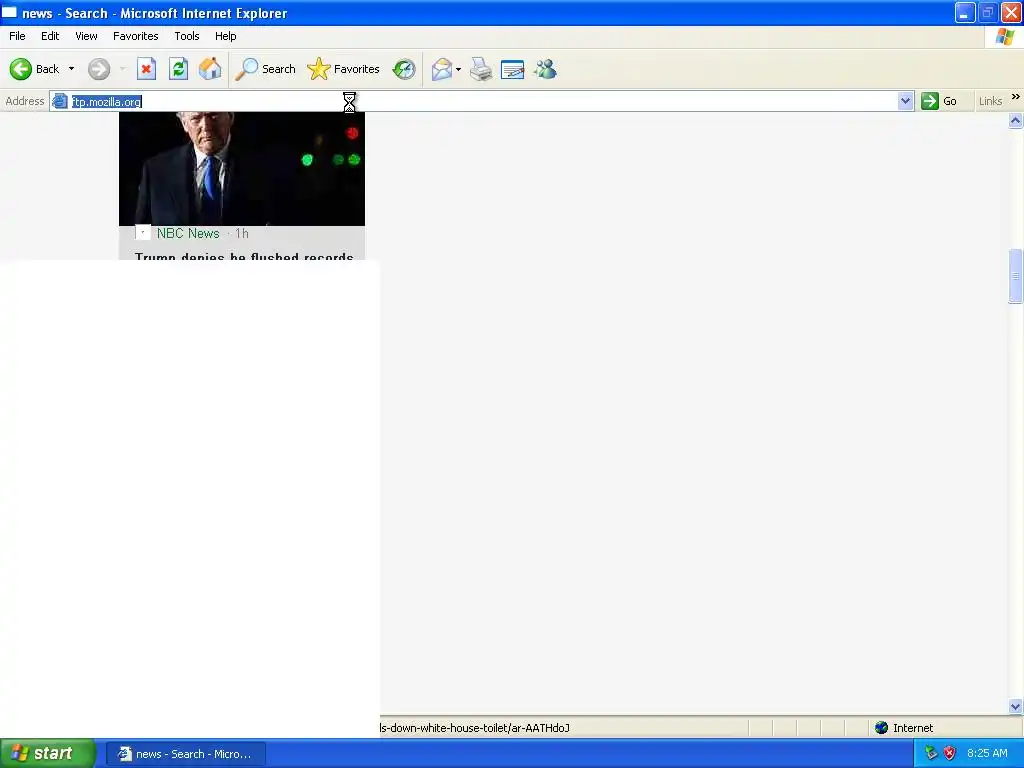The image size is (1024, 768).
Task: Open the Favorites star button
Action: click(344, 69)
